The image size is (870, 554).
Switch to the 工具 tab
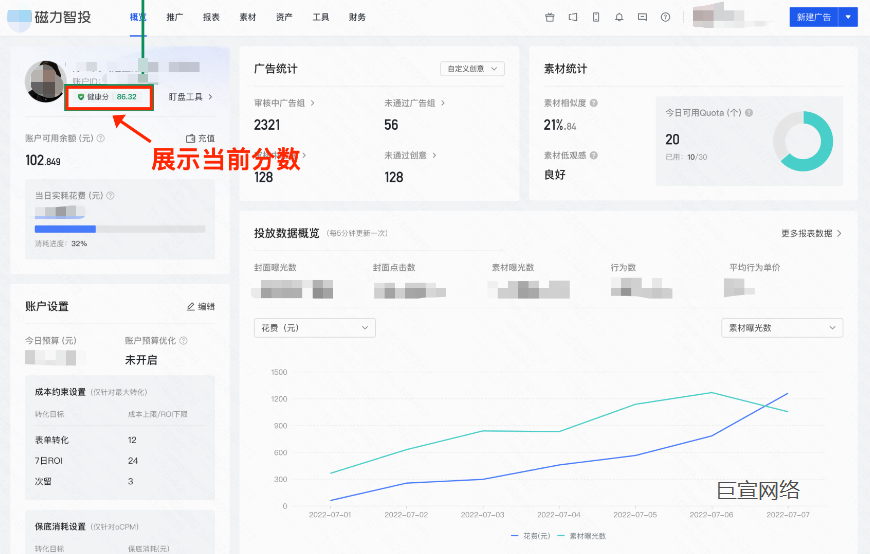tap(321, 17)
